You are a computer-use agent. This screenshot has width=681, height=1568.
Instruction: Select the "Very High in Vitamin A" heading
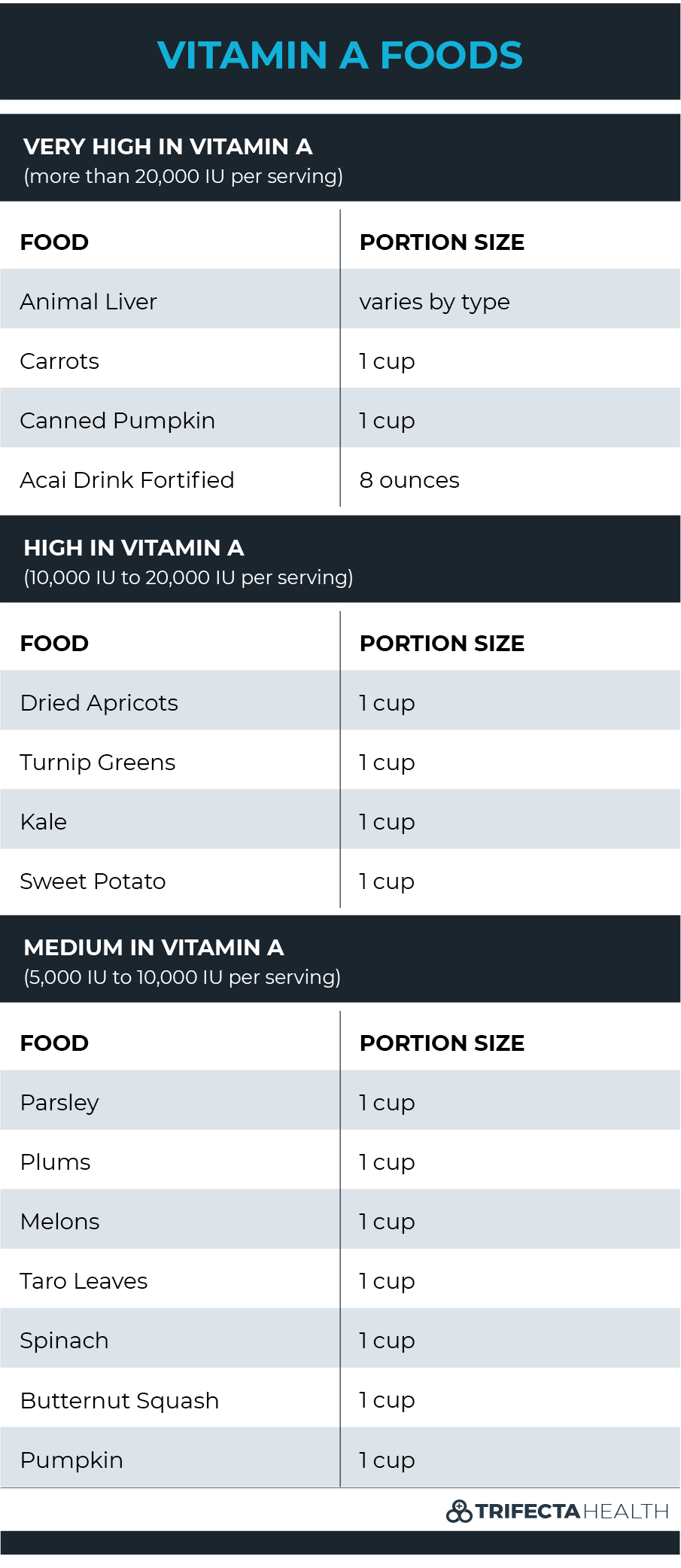[168, 147]
